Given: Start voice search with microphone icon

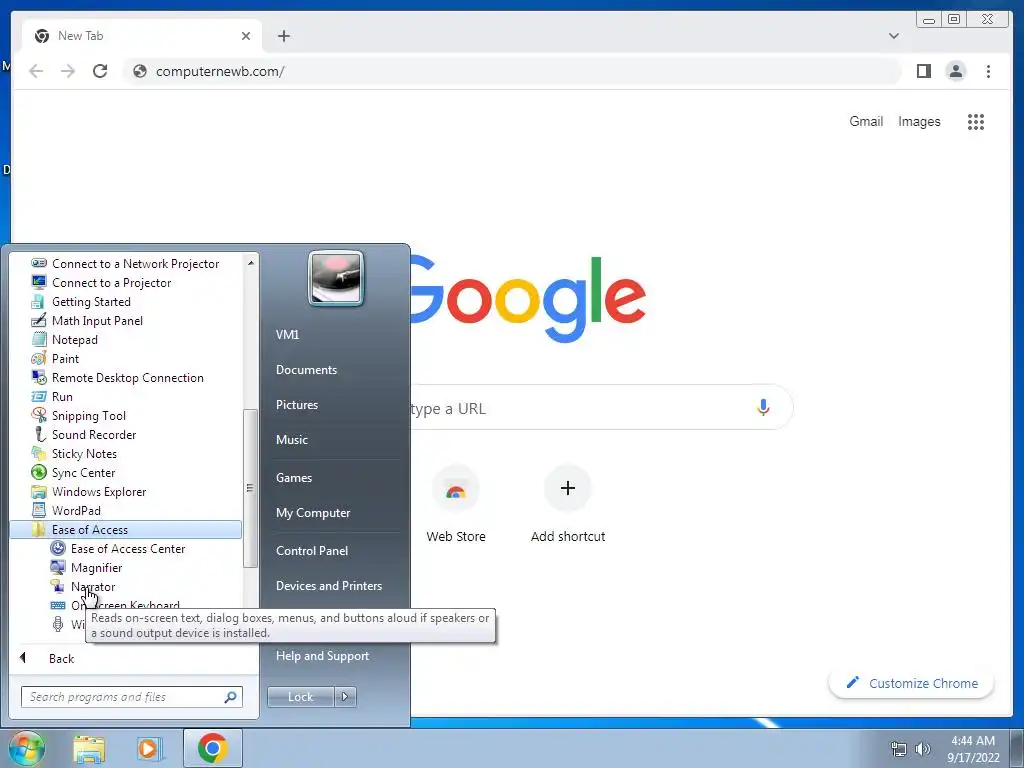Looking at the screenshot, I should tap(762, 408).
